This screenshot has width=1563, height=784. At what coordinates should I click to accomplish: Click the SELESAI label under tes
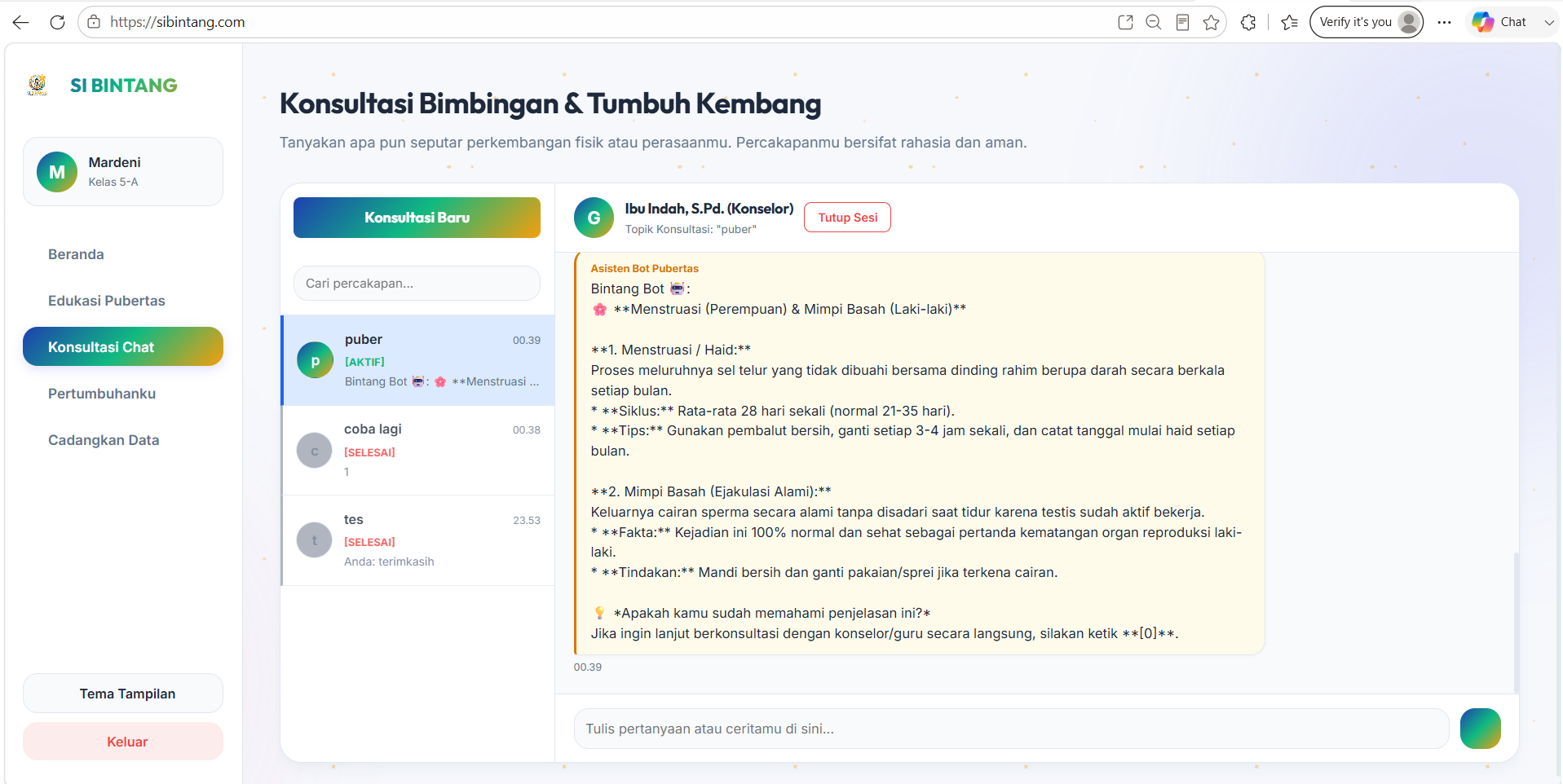tap(369, 542)
